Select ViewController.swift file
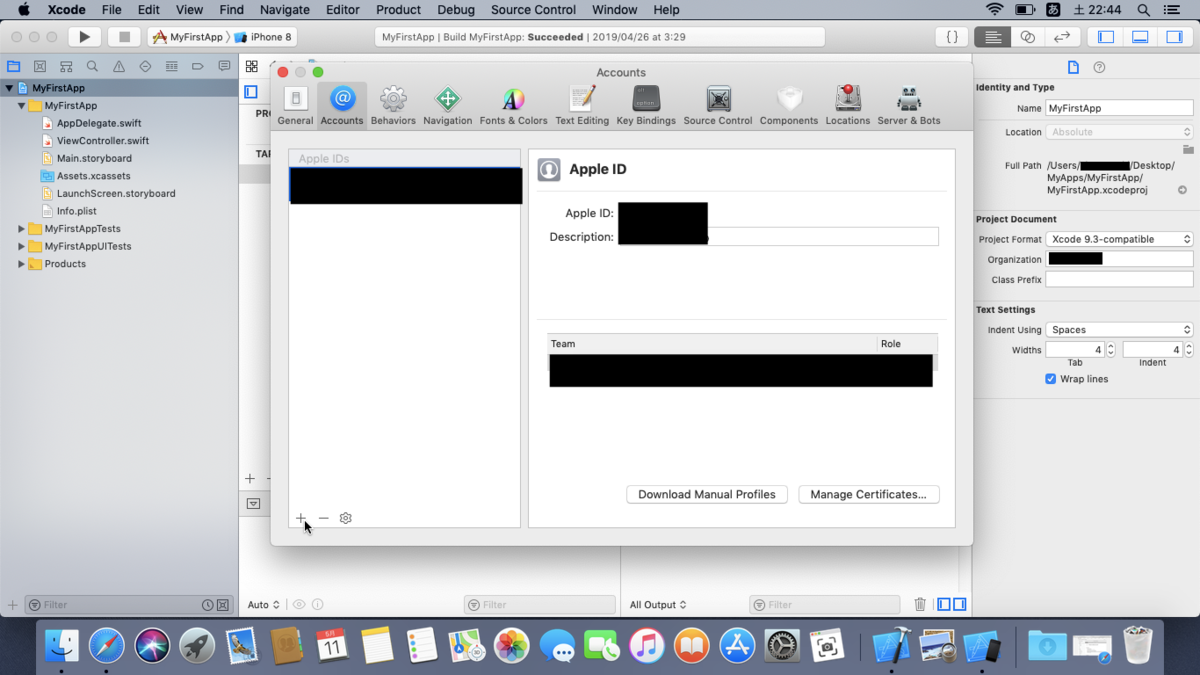 [103, 141]
